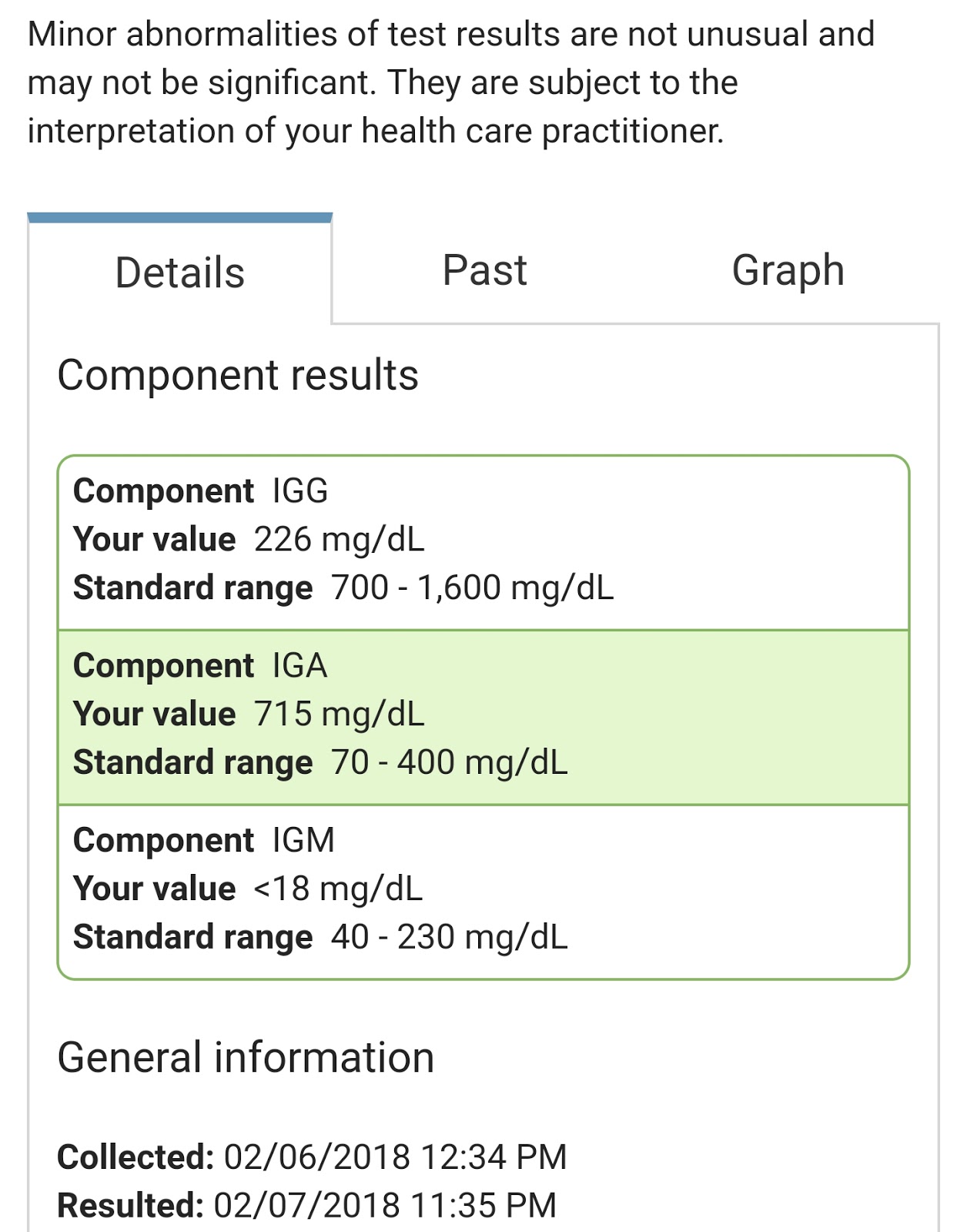The width and height of the screenshot is (967, 1232).
Task: Switch to the Details tab
Action: 179,273
